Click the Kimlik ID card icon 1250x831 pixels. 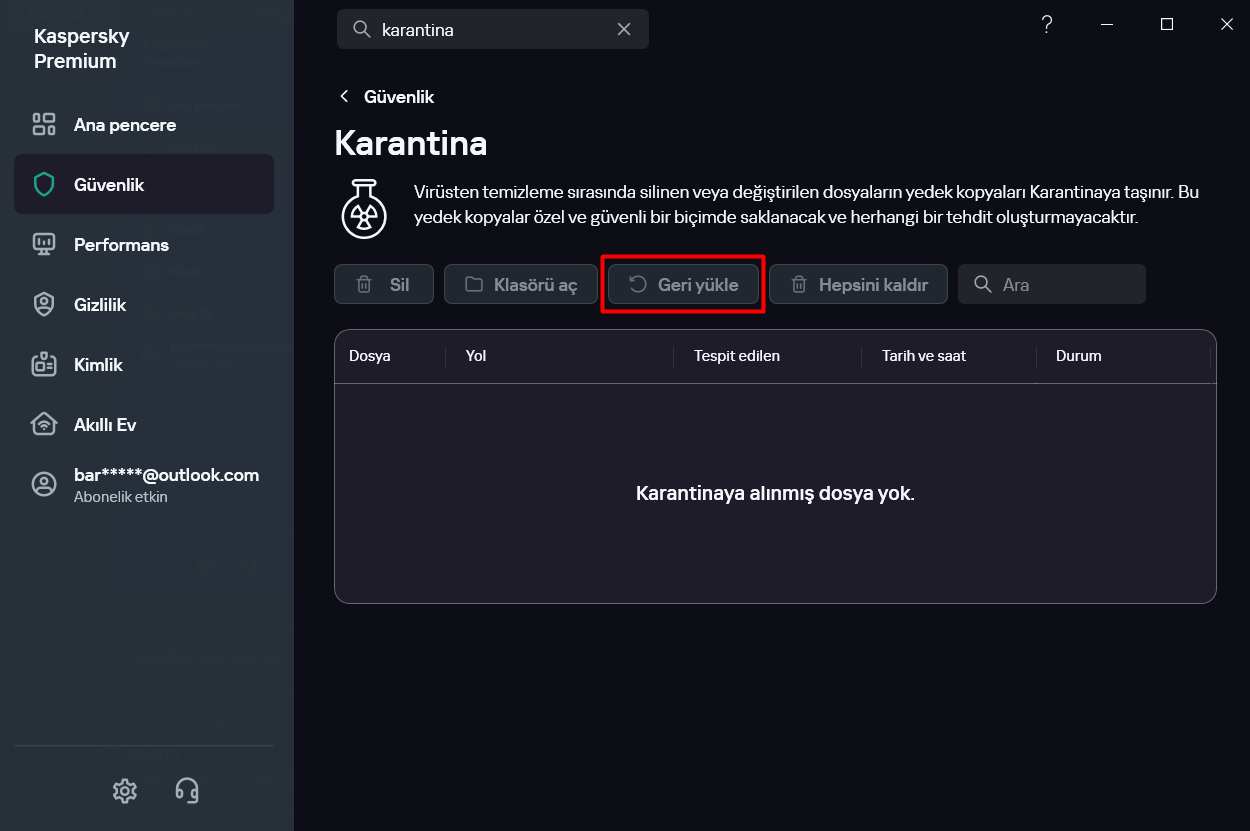coord(44,365)
